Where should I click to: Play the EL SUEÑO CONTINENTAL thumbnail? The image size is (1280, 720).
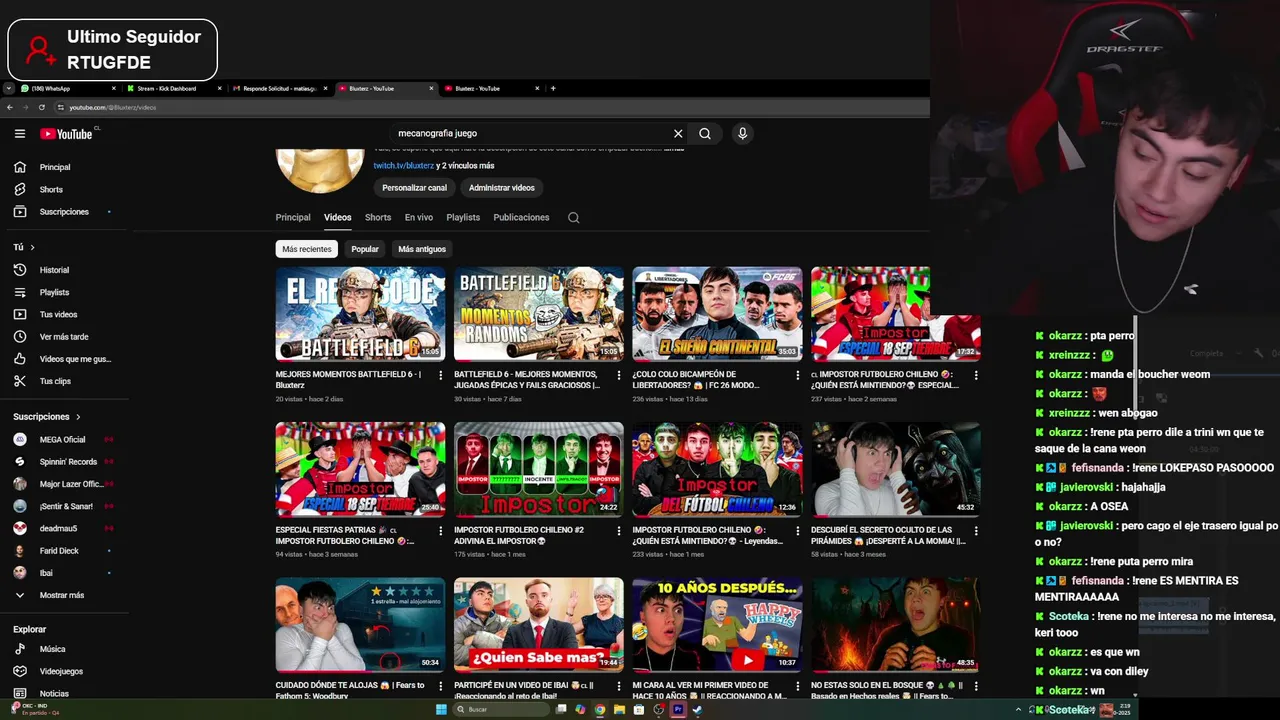(717, 313)
